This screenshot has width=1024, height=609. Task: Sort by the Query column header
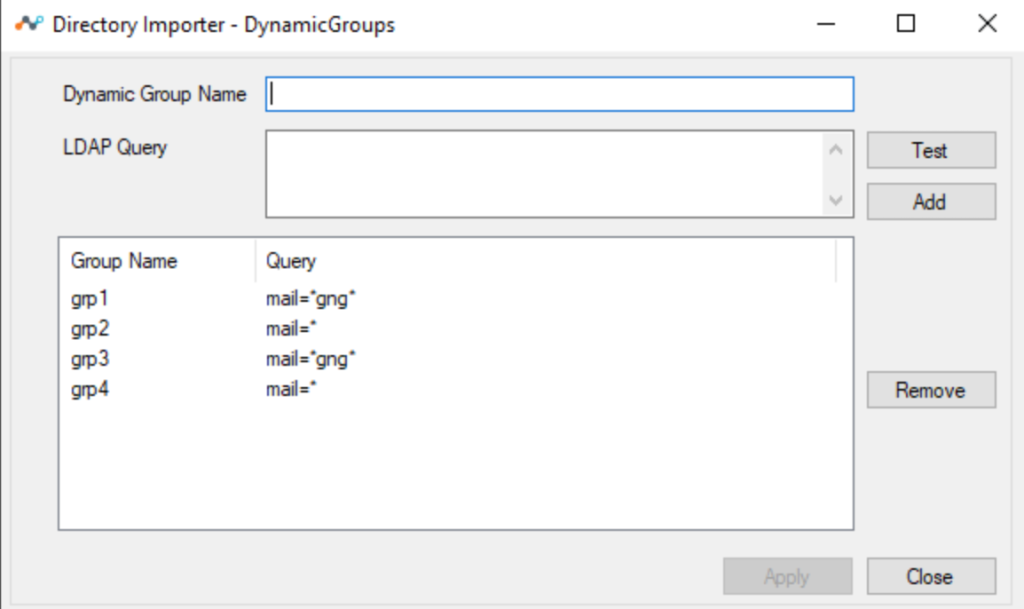point(545,261)
